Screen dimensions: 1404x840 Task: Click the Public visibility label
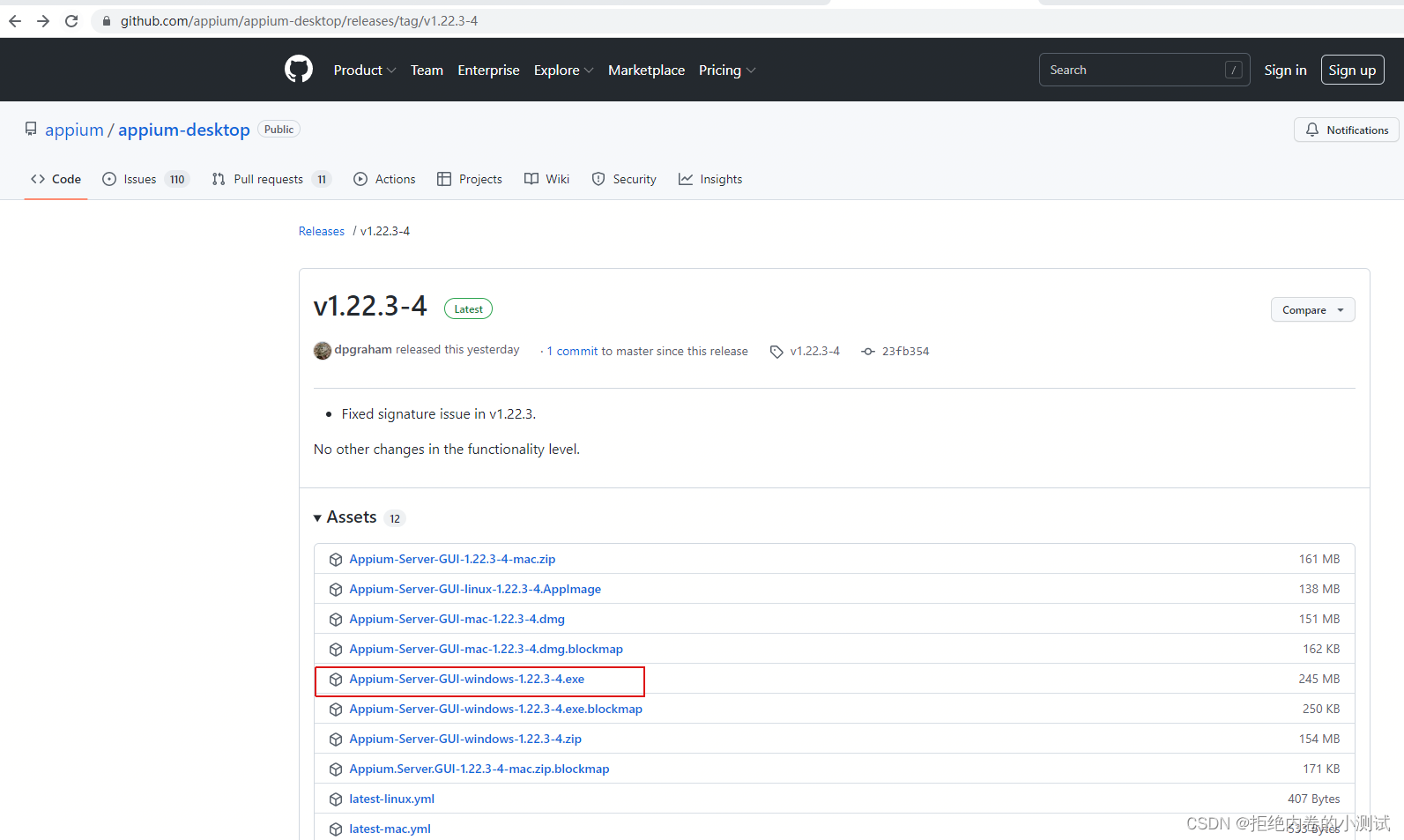[279, 130]
